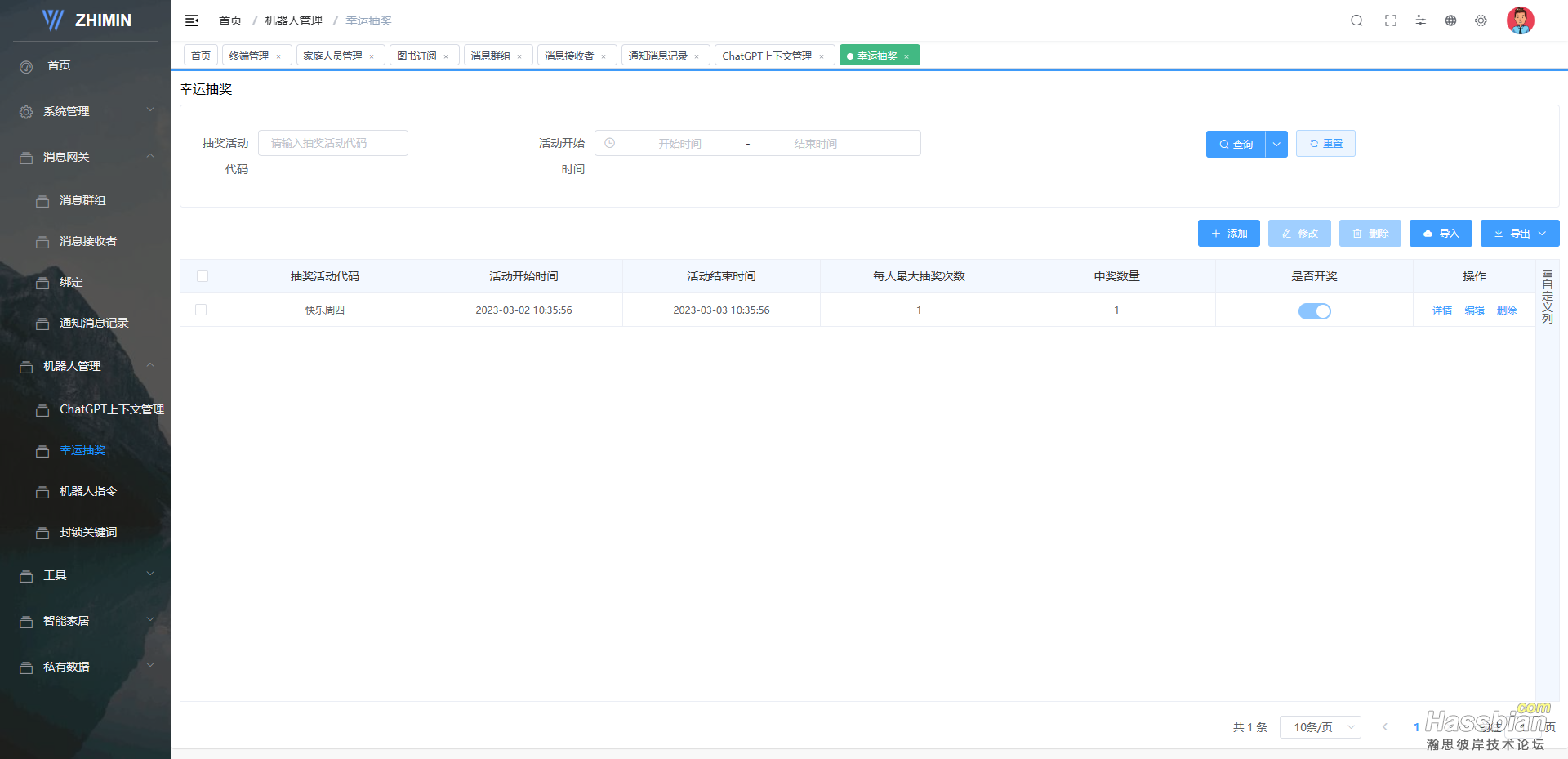Close the ChatGPT上下文管理 tab
Screen dimensions: 1568x759
822,56
